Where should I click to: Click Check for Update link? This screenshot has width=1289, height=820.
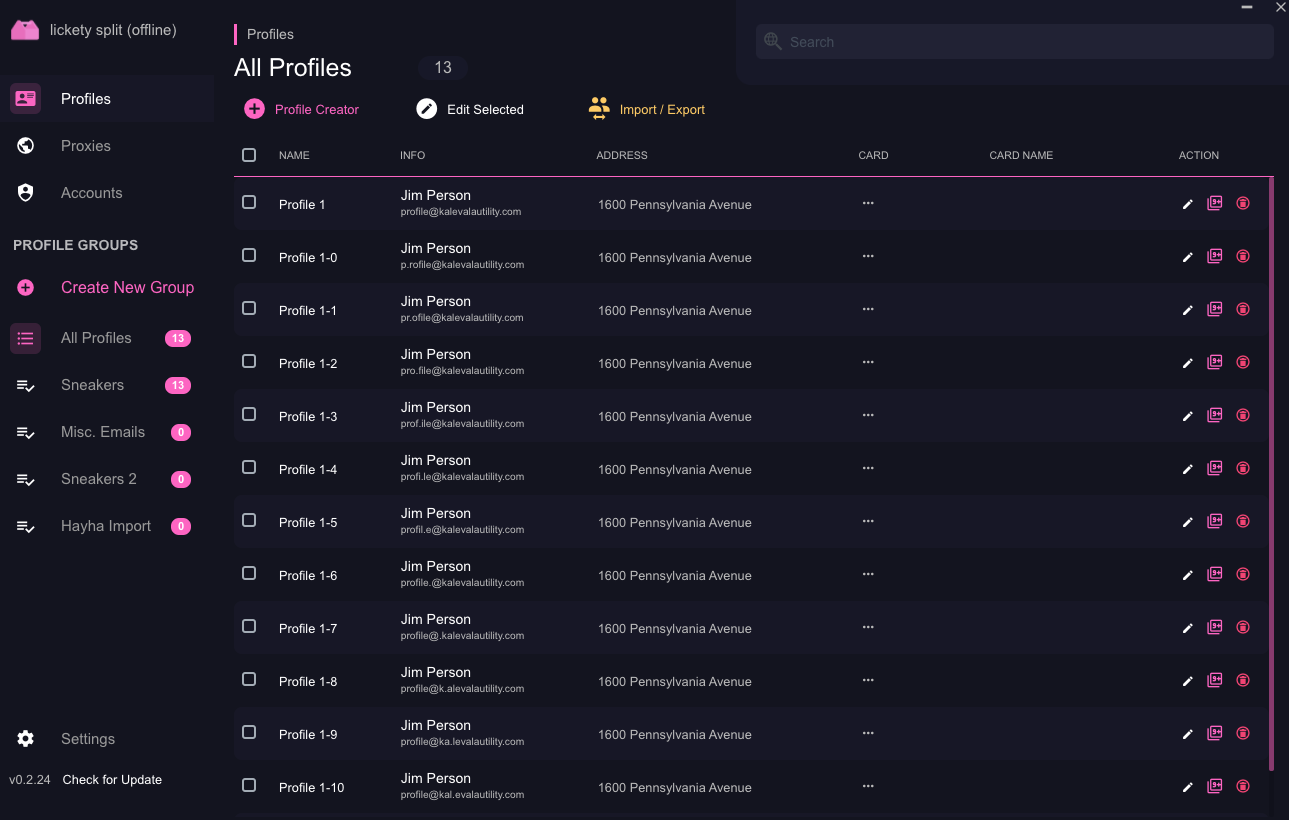click(112, 780)
